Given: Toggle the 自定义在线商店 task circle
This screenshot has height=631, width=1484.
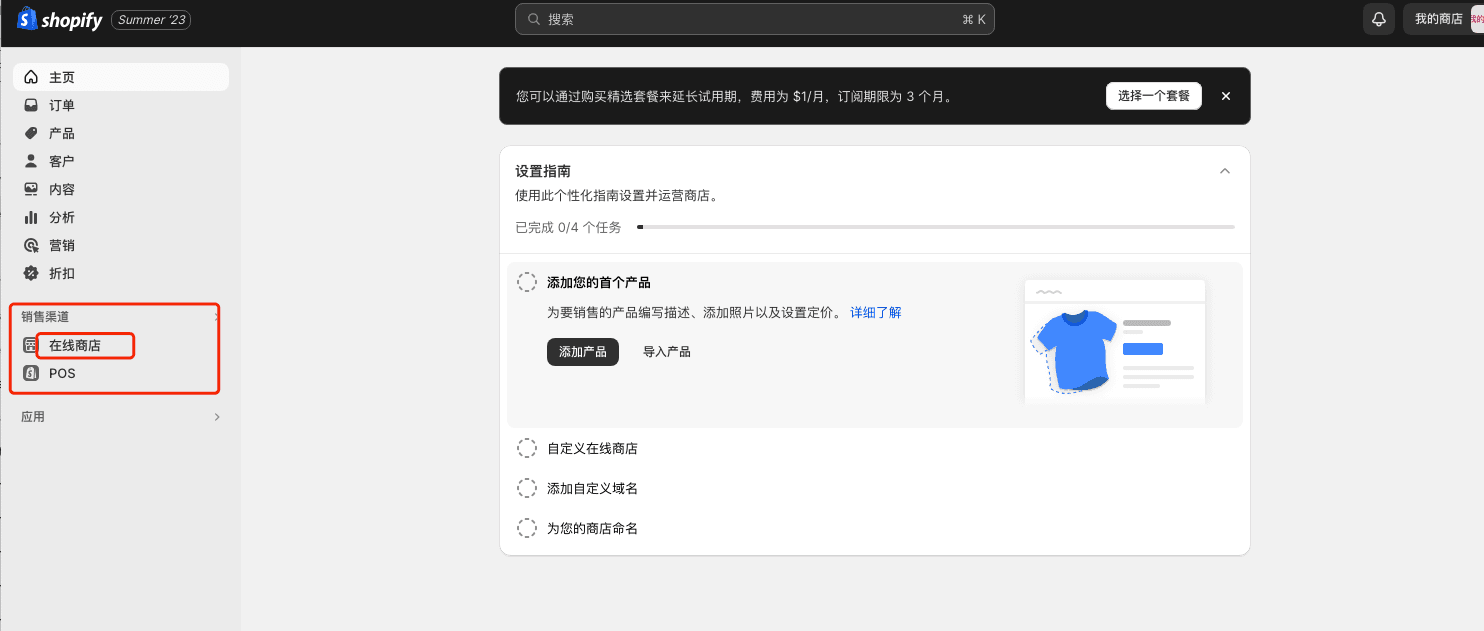Looking at the screenshot, I should pyautogui.click(x=526, y=448).
